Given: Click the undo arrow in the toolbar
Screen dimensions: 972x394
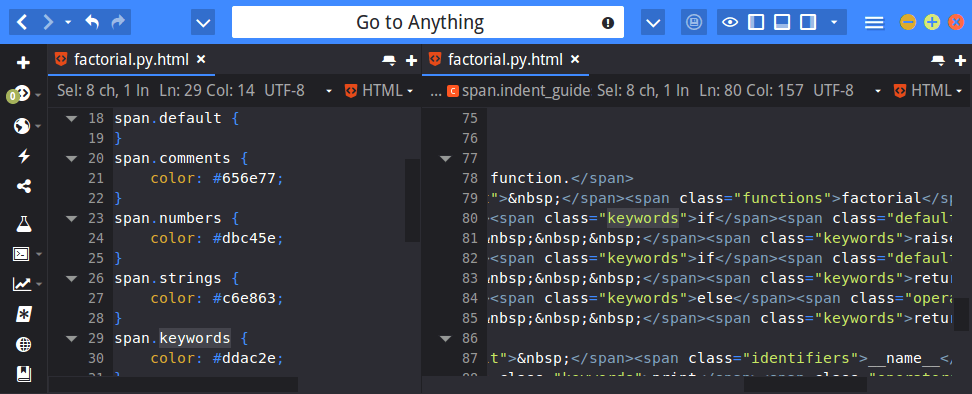Looking at the screenshot, I should pos(92,23).
